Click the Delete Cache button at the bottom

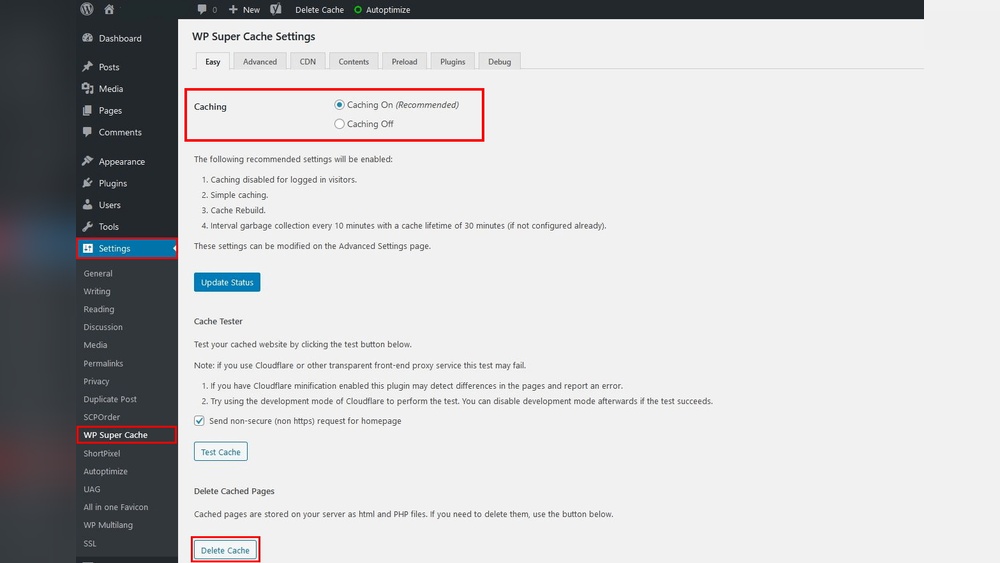pyautogui.click(x=225, y=550)
